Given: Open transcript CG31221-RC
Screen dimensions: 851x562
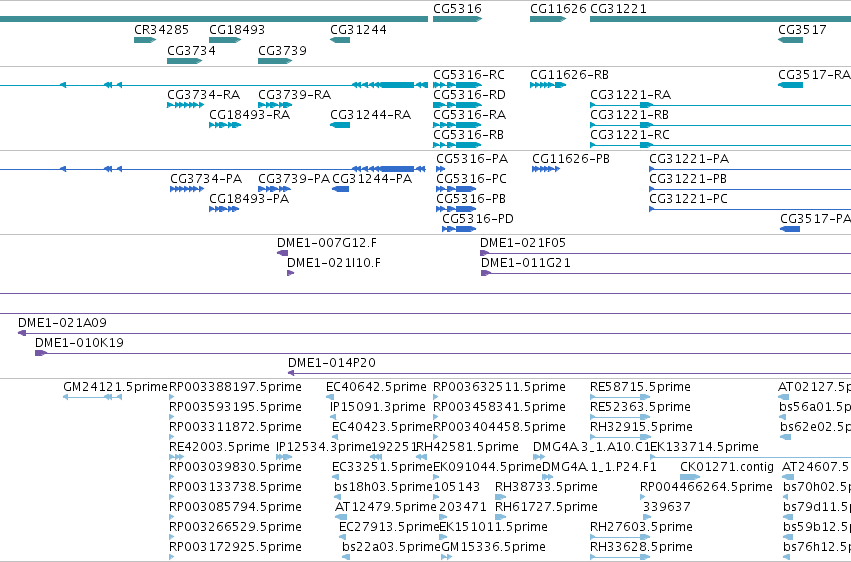Looking at the screenshot, I should tap(720, 145).
